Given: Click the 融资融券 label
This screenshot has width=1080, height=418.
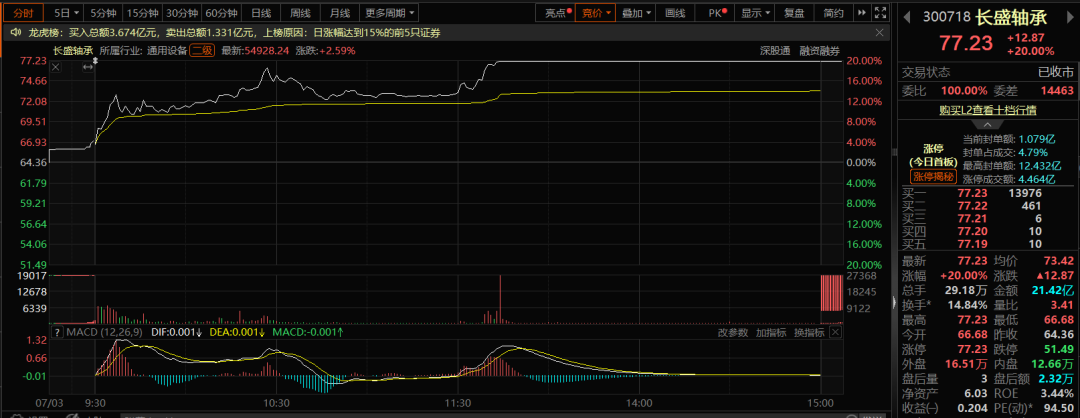Looking at the screenshot, I should pyautogui.click(x=820, y=50).
